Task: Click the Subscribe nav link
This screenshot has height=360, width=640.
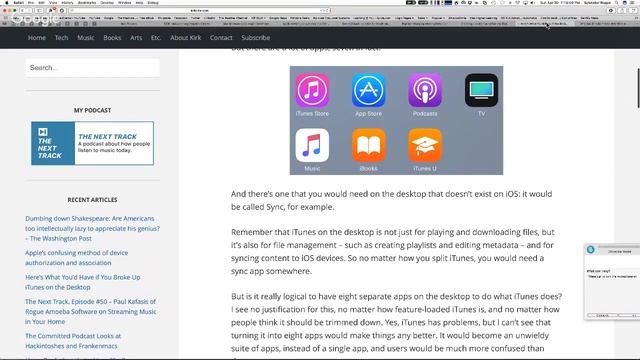Action: (x=256, y=38)
